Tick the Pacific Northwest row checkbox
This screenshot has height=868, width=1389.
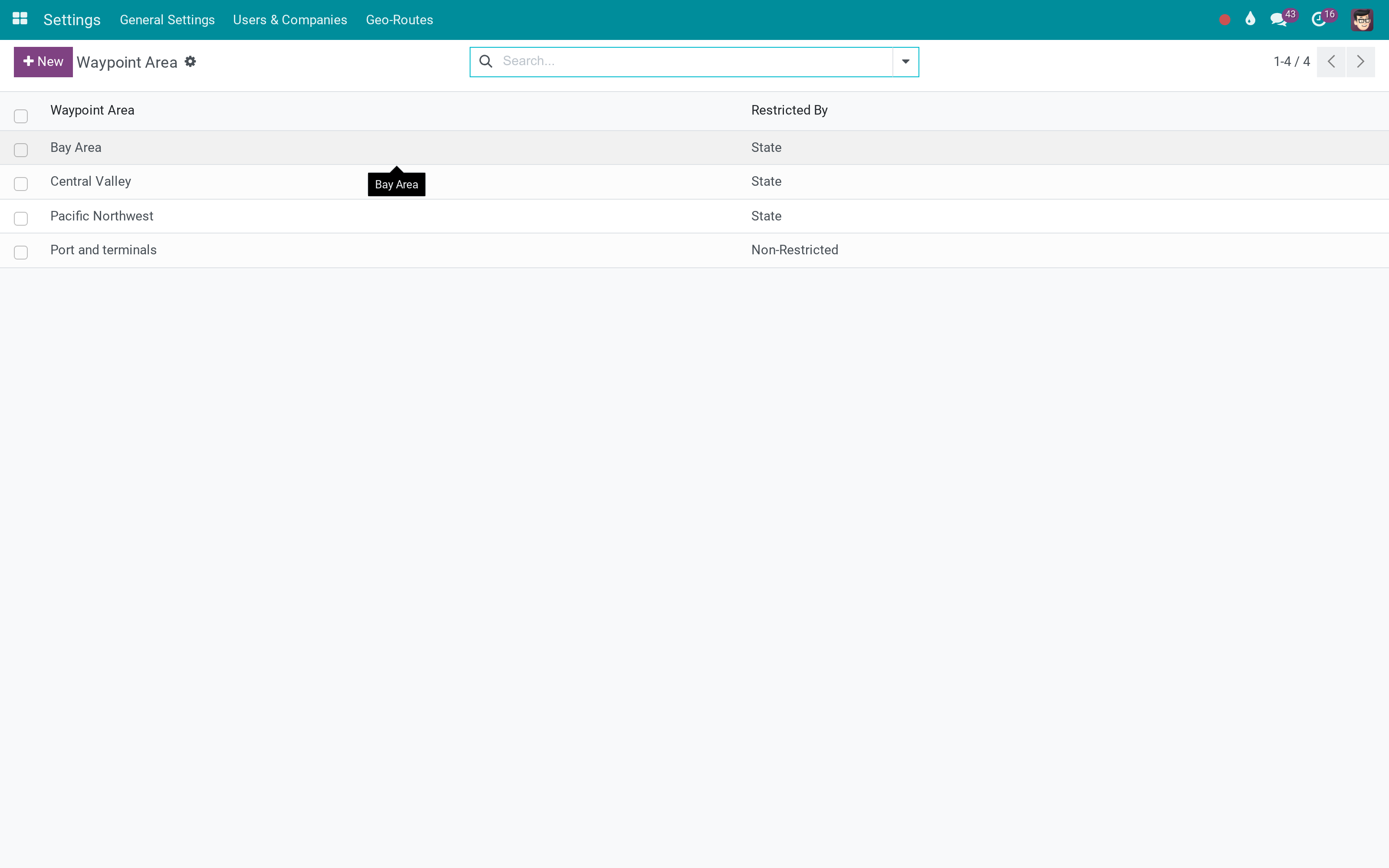pos(21,219)
